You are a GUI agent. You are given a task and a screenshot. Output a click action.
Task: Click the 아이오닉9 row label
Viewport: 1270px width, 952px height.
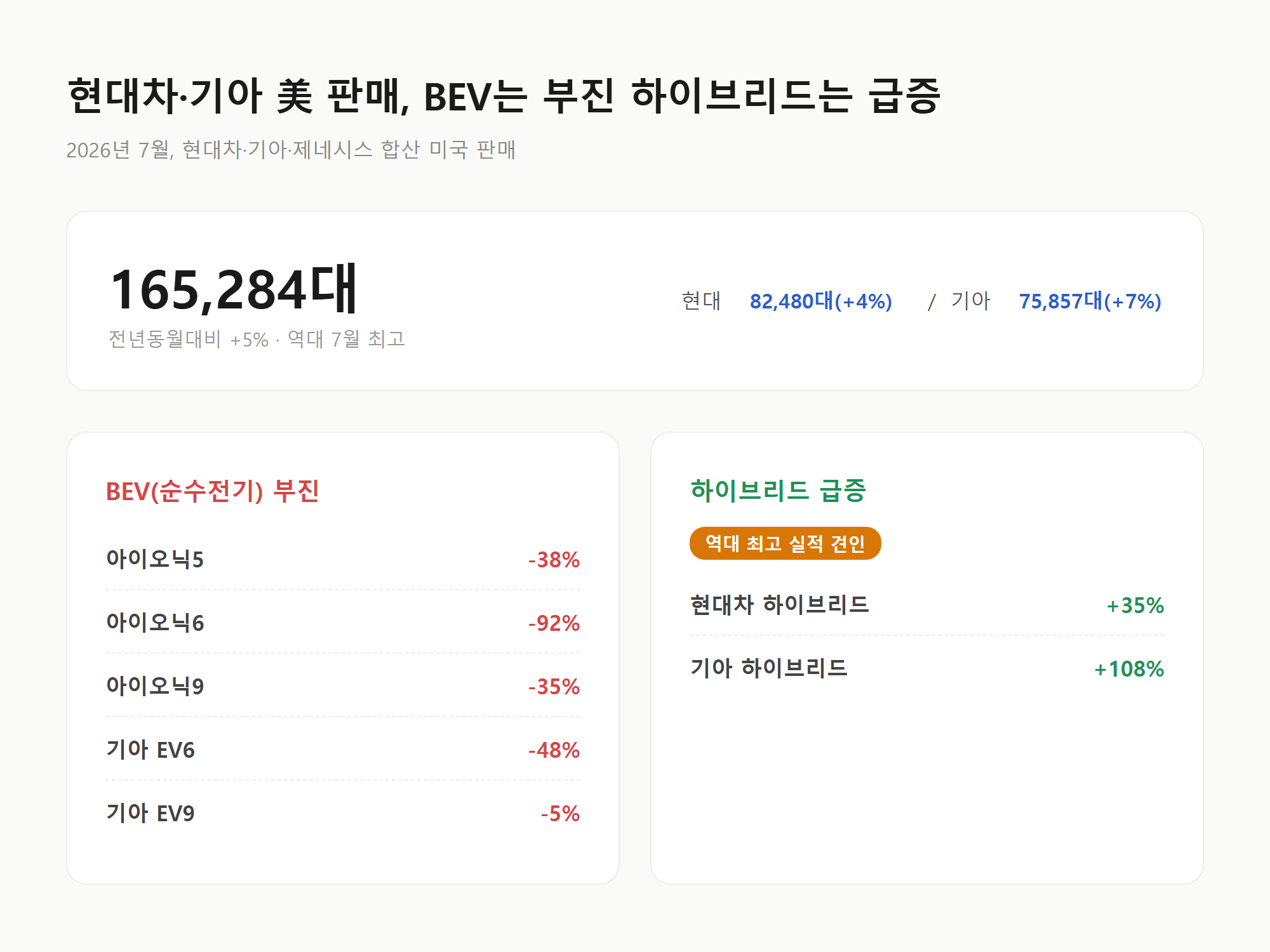coord(155,686)
